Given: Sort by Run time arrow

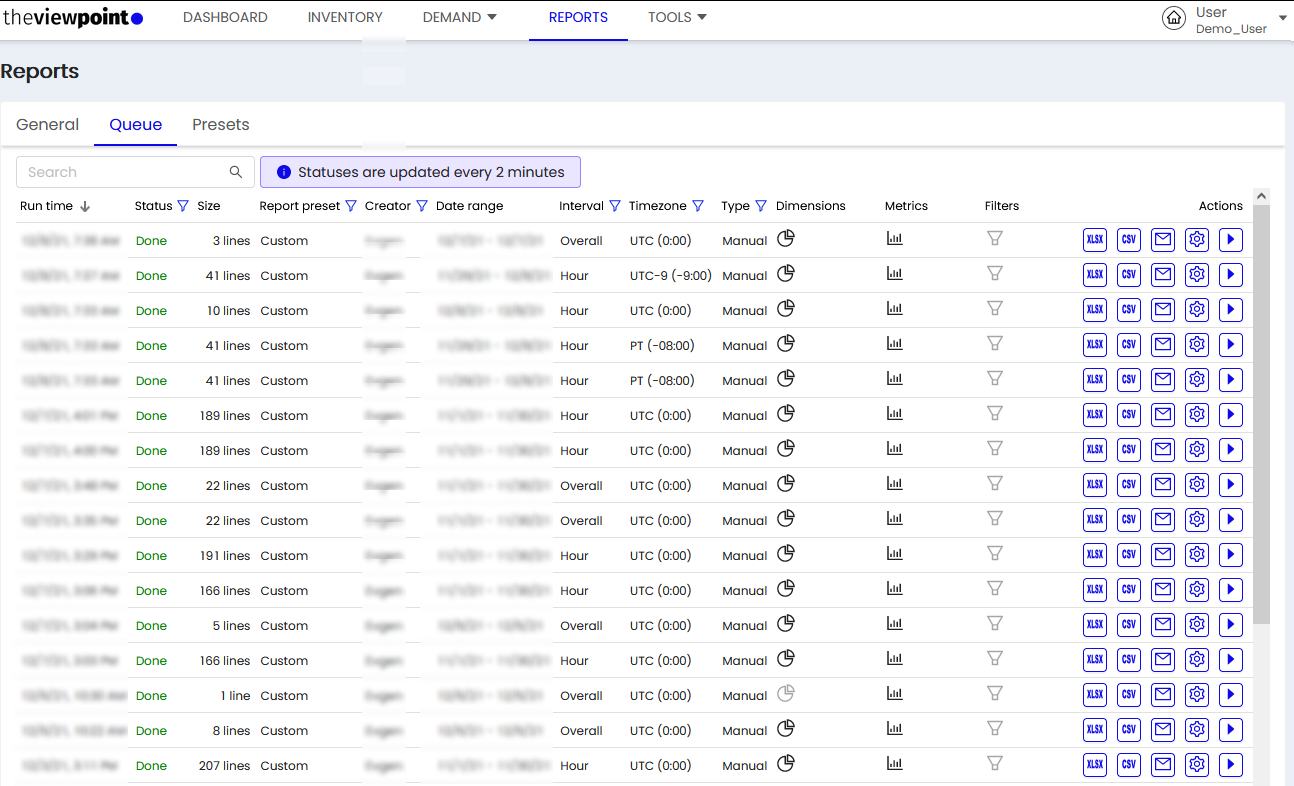Looking at the screenshot, I should [85, 206].
